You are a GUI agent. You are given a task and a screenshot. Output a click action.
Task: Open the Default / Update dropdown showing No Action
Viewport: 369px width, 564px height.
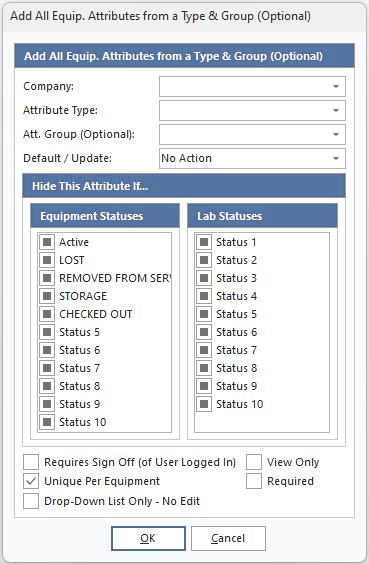tap(252, 158)
